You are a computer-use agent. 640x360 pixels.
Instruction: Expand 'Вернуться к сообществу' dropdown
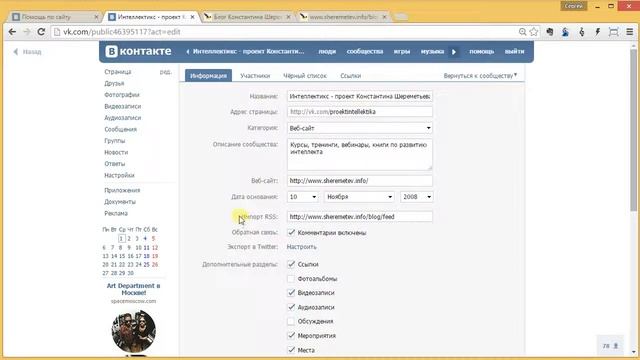(x=480, y=76)
